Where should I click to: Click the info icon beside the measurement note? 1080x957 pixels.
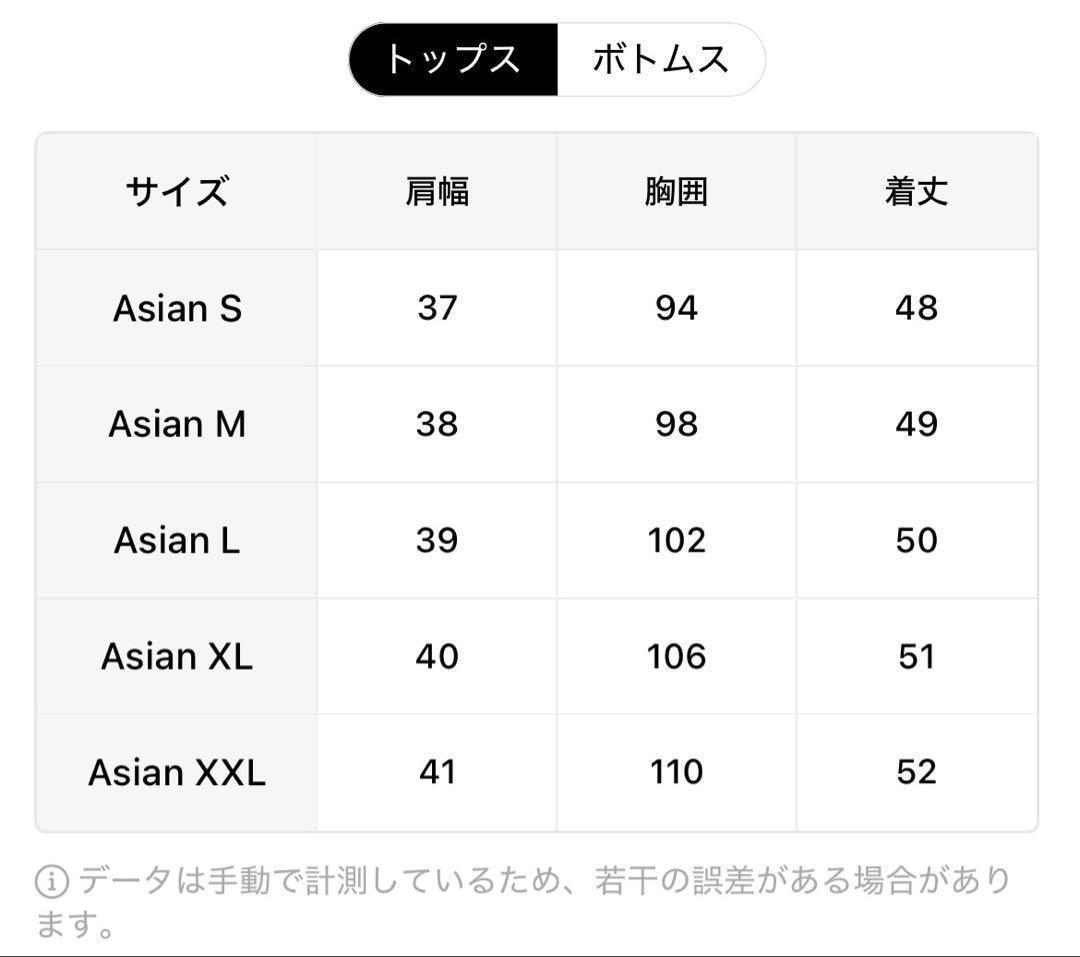tap(52, 882)
